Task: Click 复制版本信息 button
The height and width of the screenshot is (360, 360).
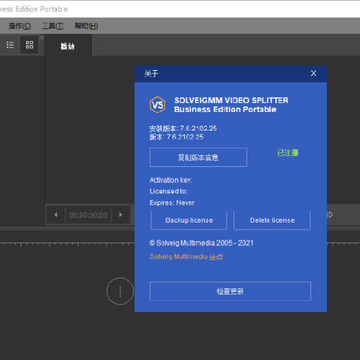Action: [x=198, y=157]
